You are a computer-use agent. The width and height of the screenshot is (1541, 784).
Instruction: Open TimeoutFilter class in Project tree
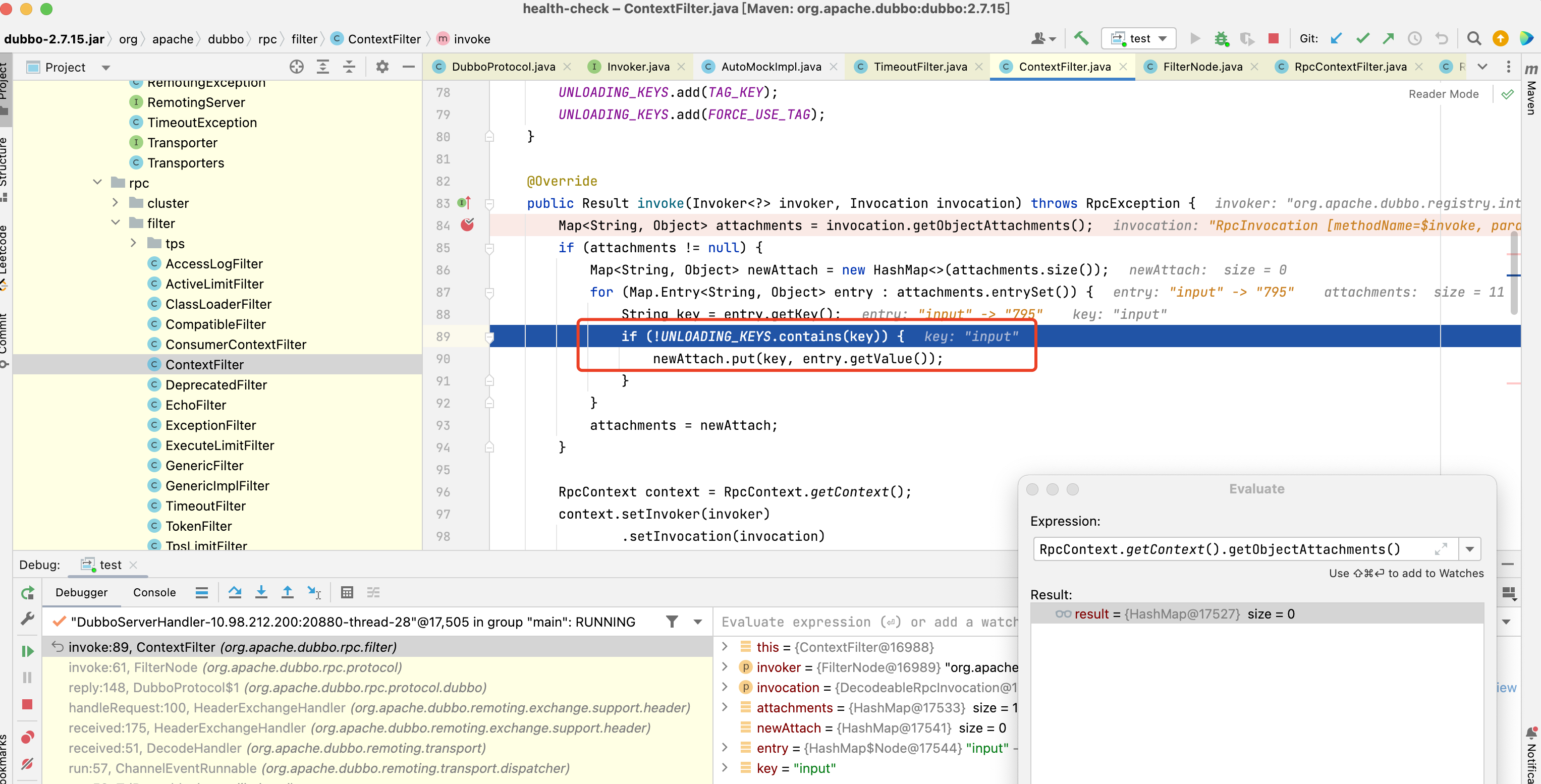pyautogui.click(x=205, y=506)
